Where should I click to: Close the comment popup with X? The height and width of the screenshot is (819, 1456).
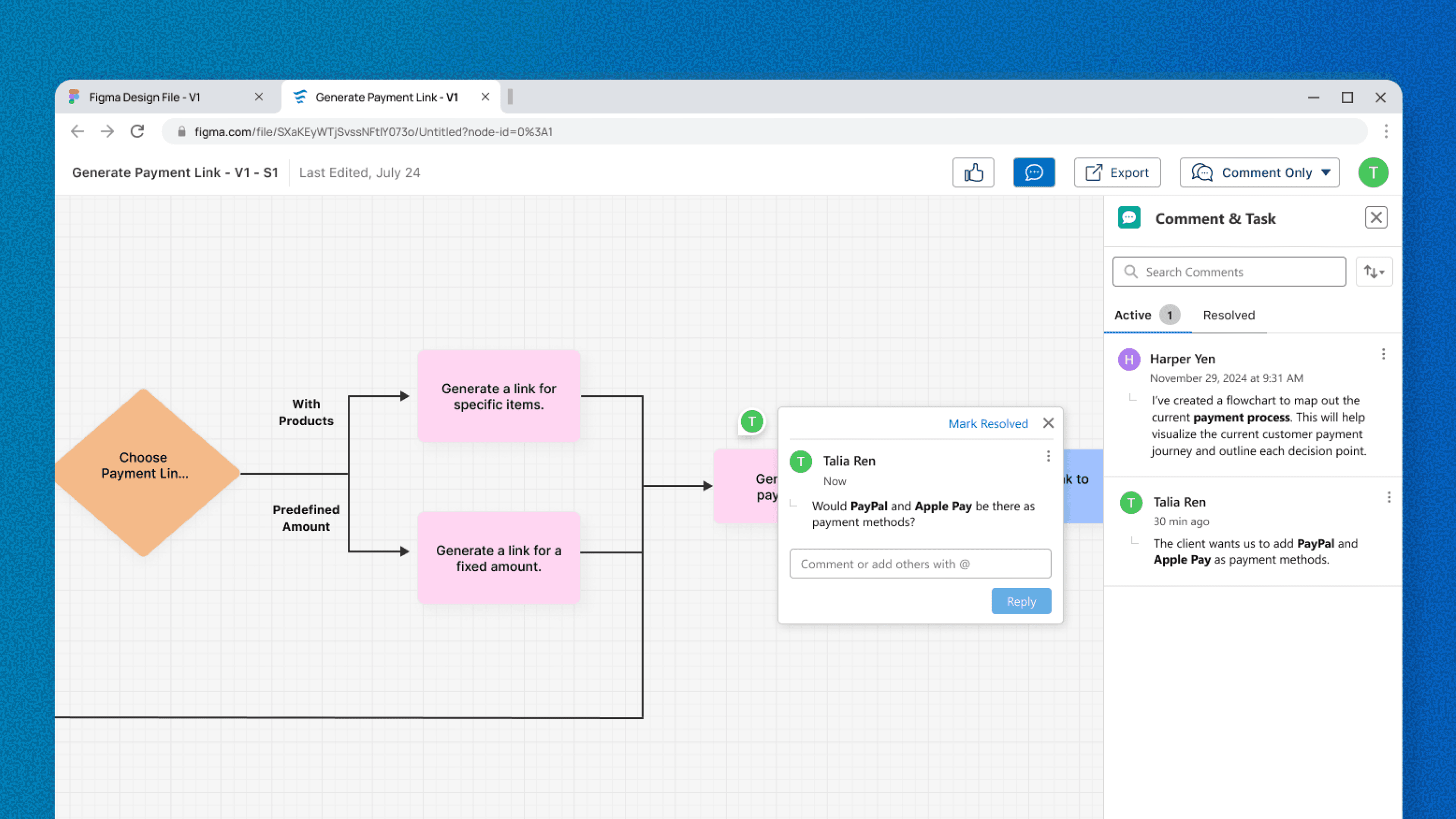(1048, 423)
